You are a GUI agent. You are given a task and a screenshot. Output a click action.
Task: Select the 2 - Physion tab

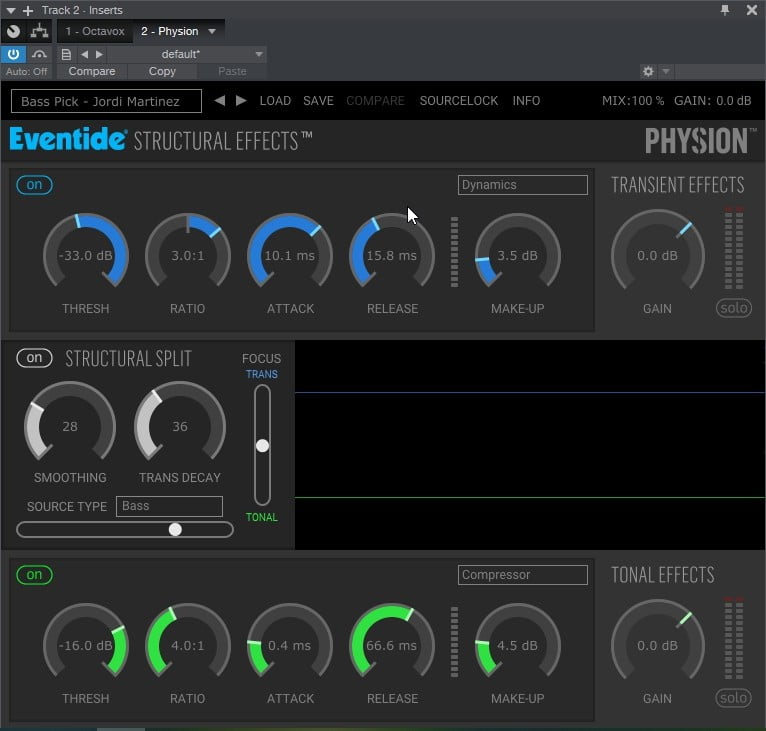(170, 31)
